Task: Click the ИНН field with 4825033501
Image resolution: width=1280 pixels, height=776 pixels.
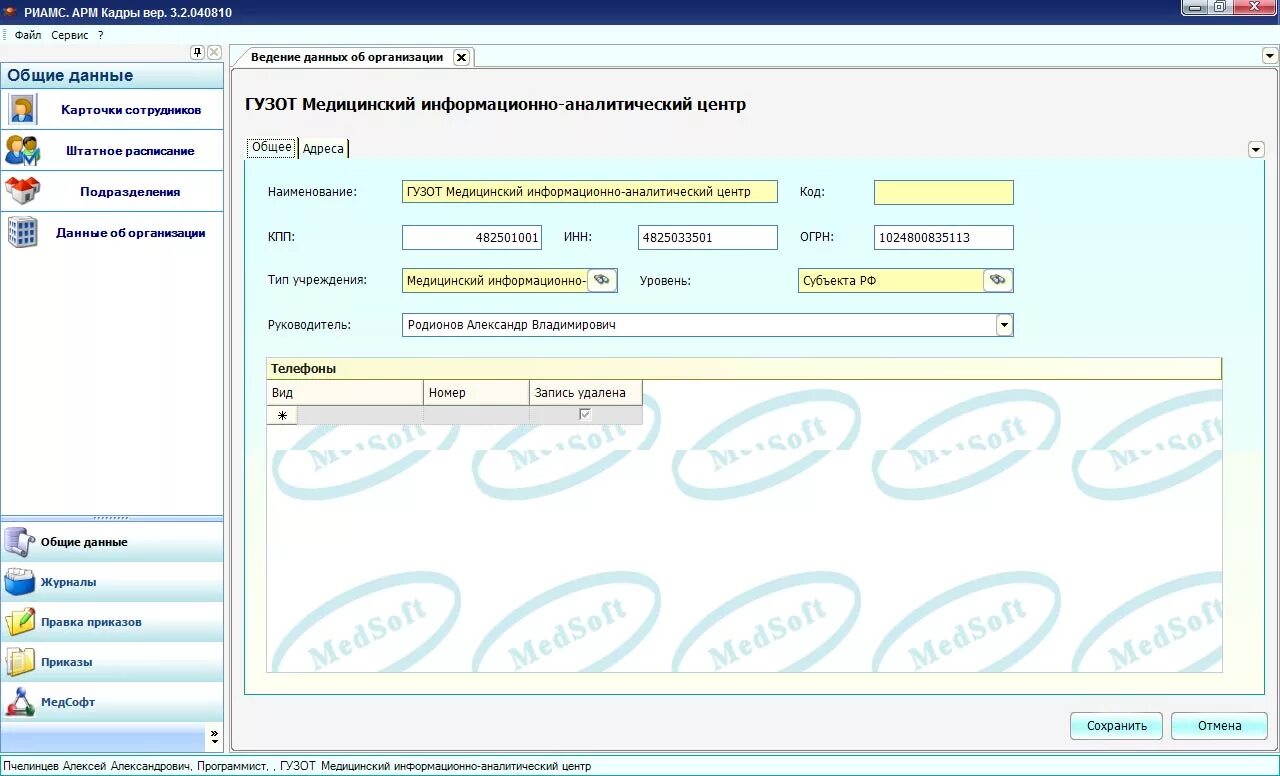Action: click(708, 237)
